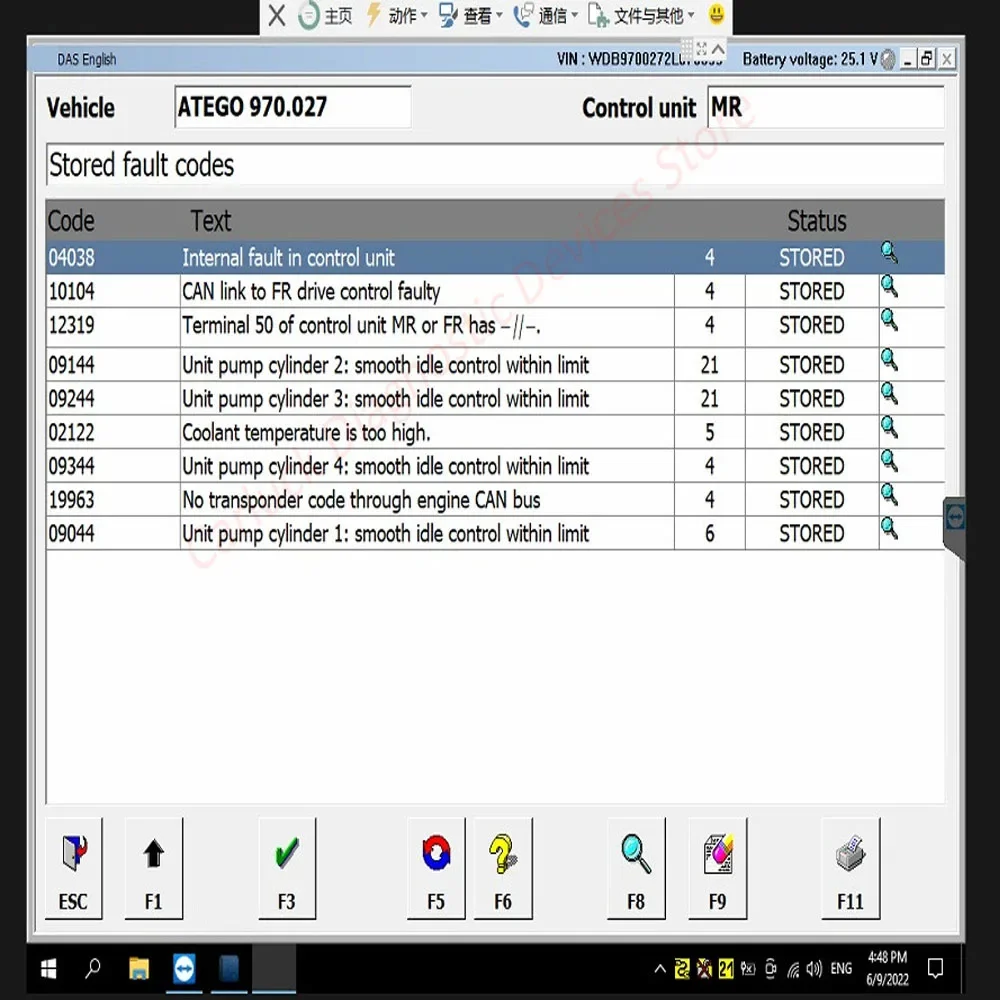
Task: Click the F9 erase fault memory button
Action: (x=717, y=868)
